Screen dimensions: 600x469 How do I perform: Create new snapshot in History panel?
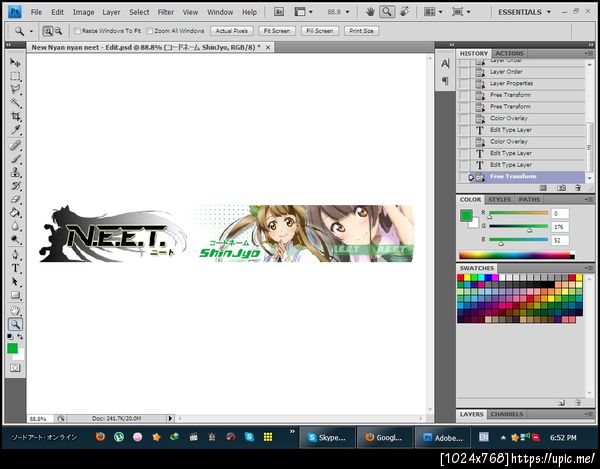[x=561, y=188]
